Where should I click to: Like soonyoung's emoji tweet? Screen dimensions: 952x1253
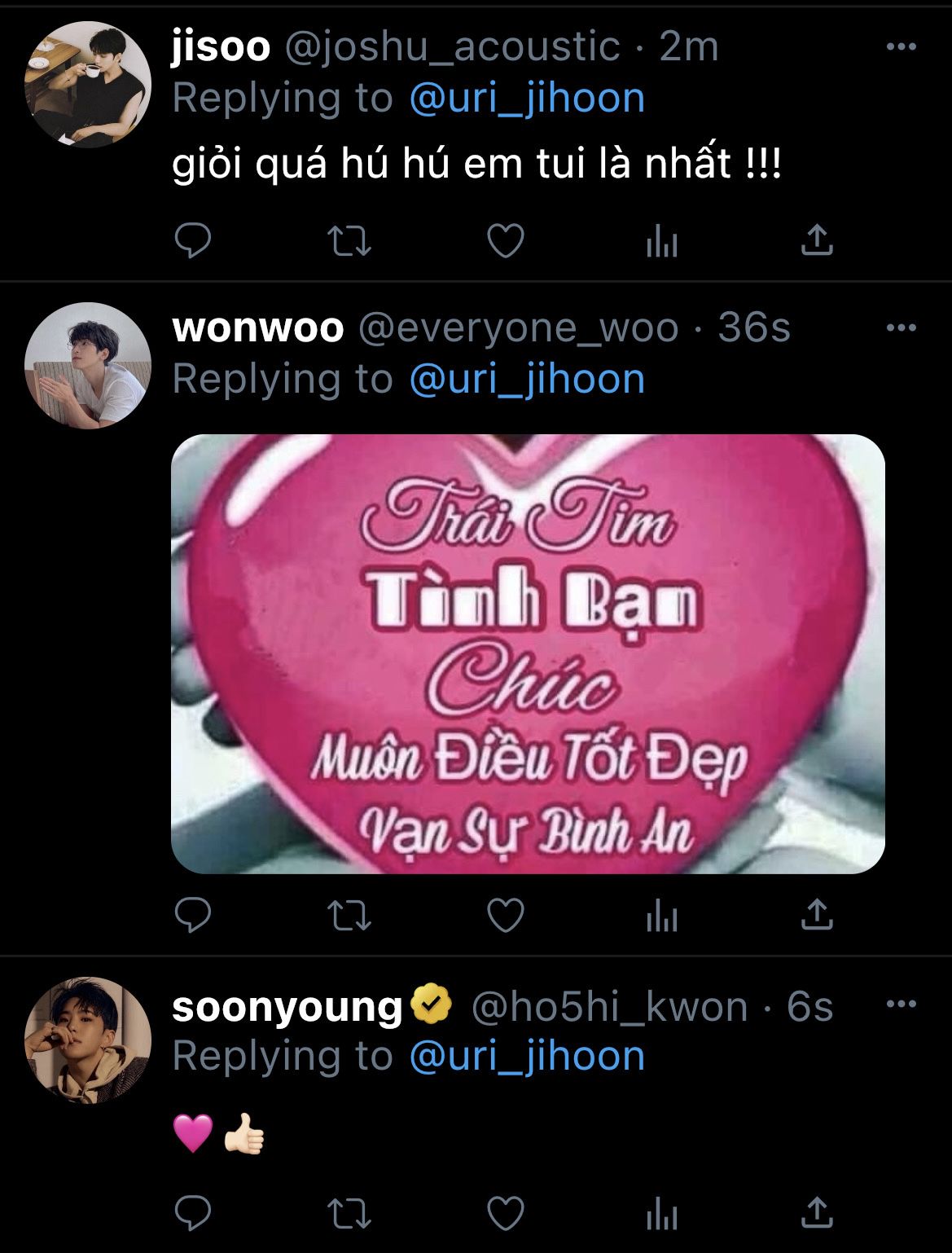[x=505, y=1214]
